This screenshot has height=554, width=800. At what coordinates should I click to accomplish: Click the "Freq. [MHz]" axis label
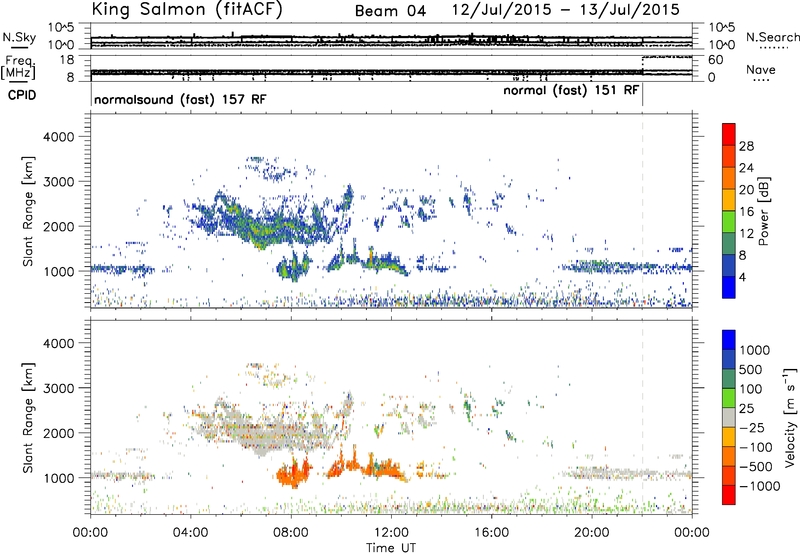tap(19, 68)
